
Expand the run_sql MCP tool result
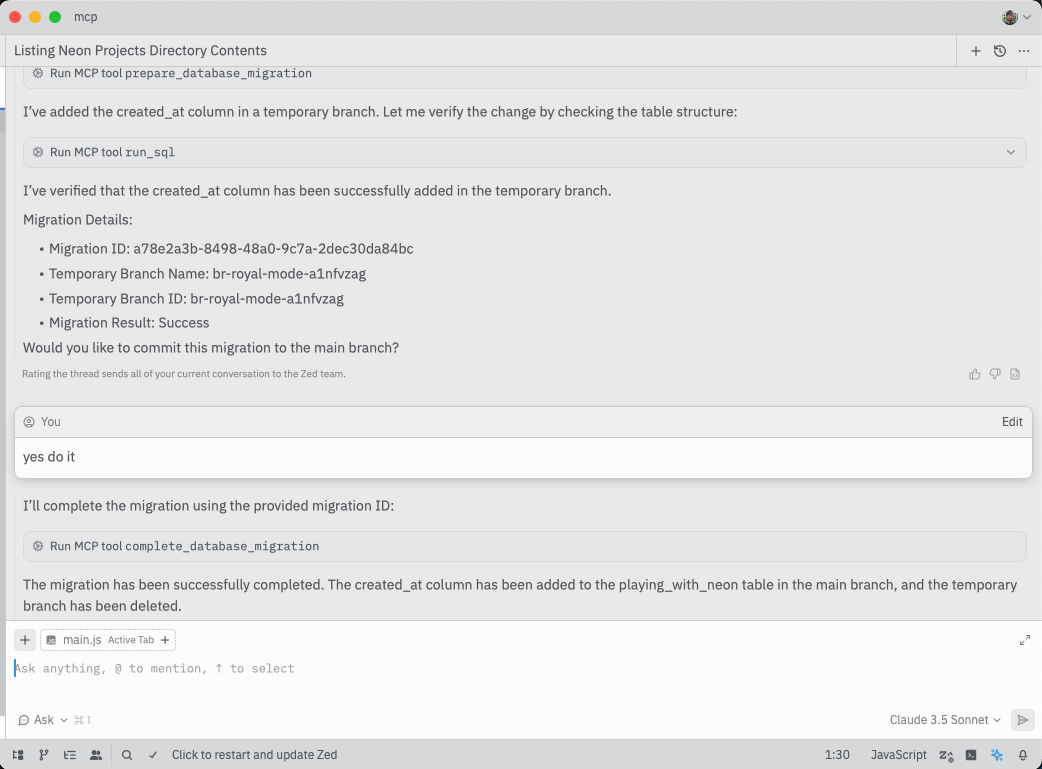pyautogui.click(x=1010, y=152)
